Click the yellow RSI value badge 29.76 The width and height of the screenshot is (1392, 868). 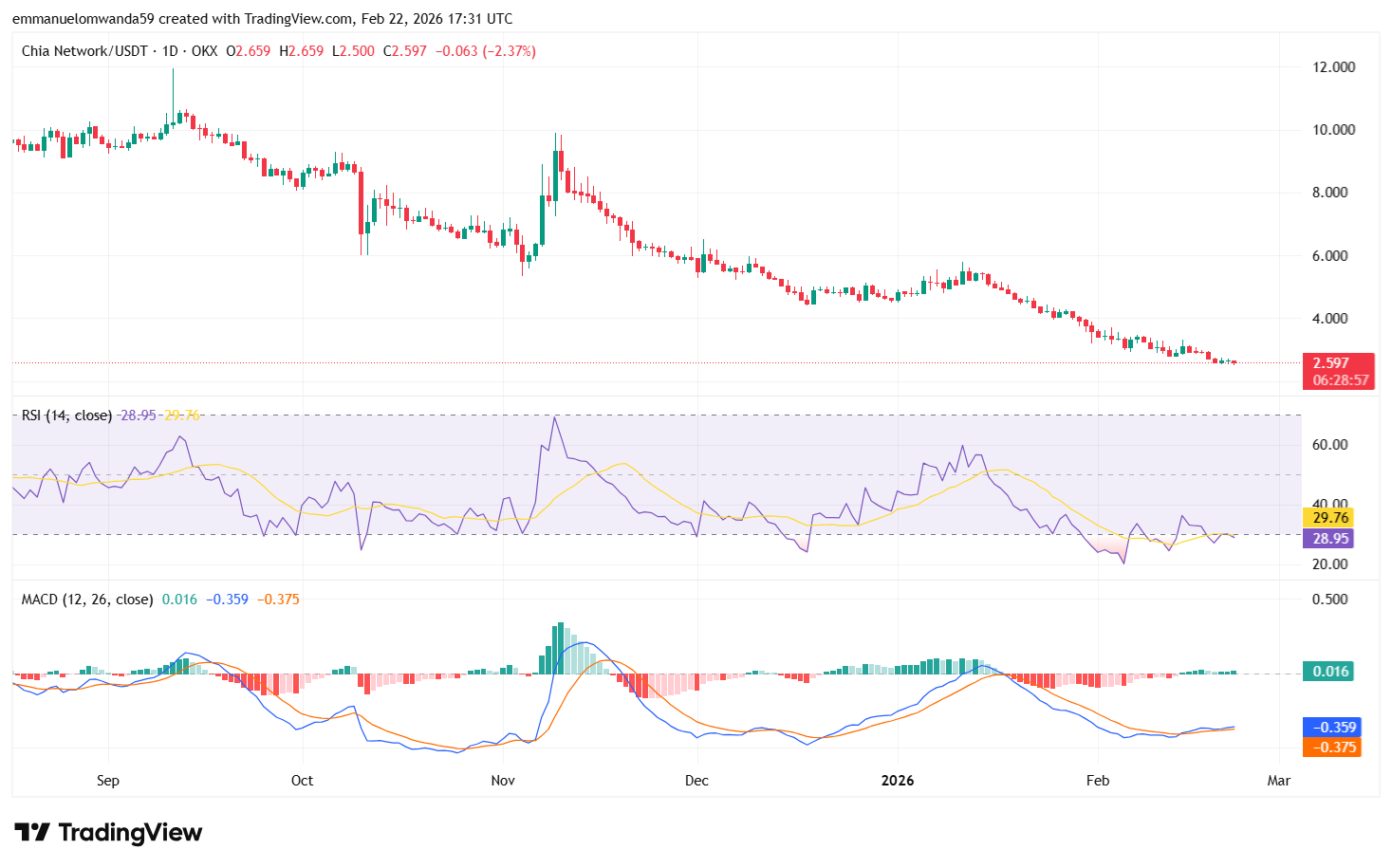click(1331, 518)
